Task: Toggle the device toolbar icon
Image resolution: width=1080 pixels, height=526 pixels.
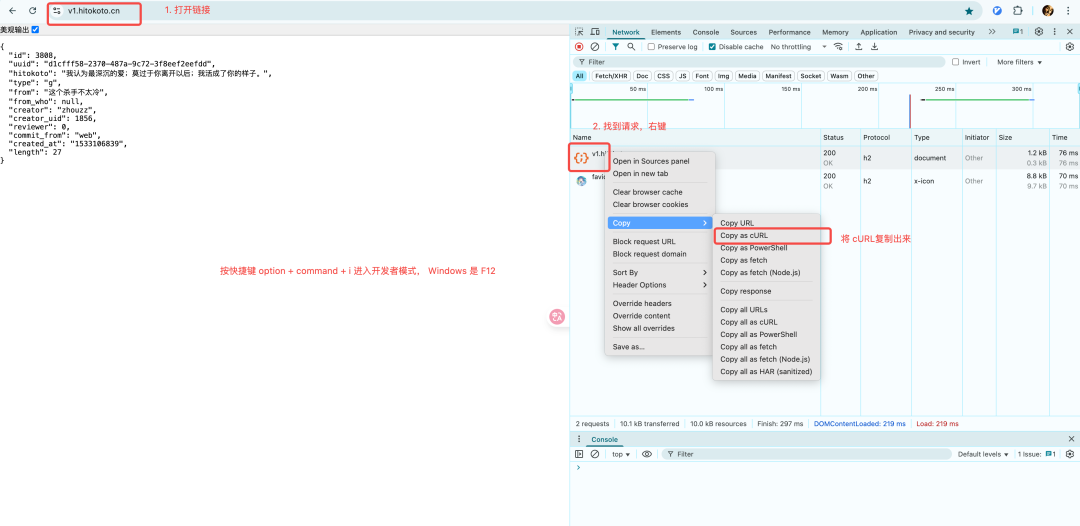Action: [x=595, y=32]
